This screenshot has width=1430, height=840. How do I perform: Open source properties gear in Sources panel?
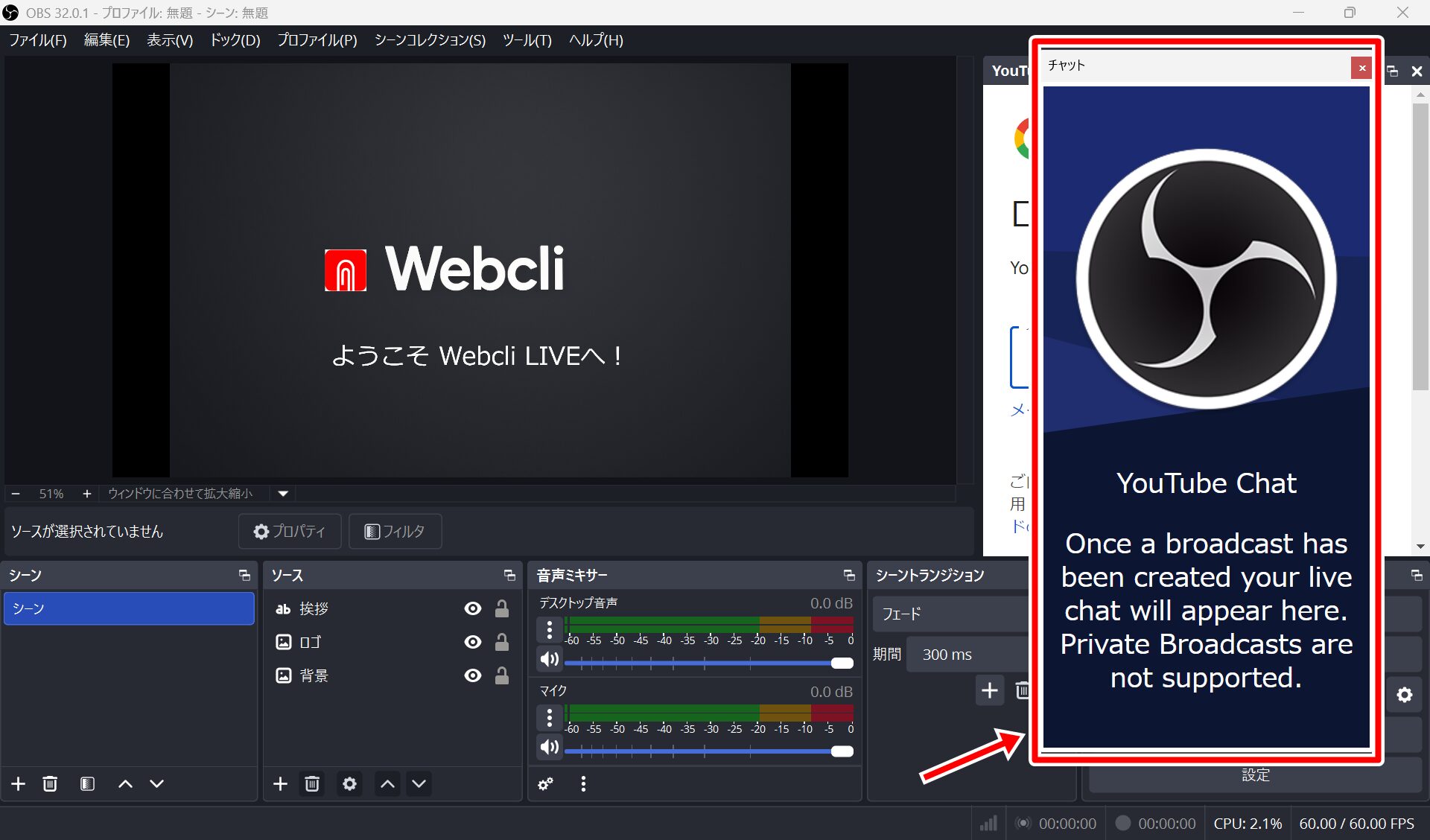[349, 784]
